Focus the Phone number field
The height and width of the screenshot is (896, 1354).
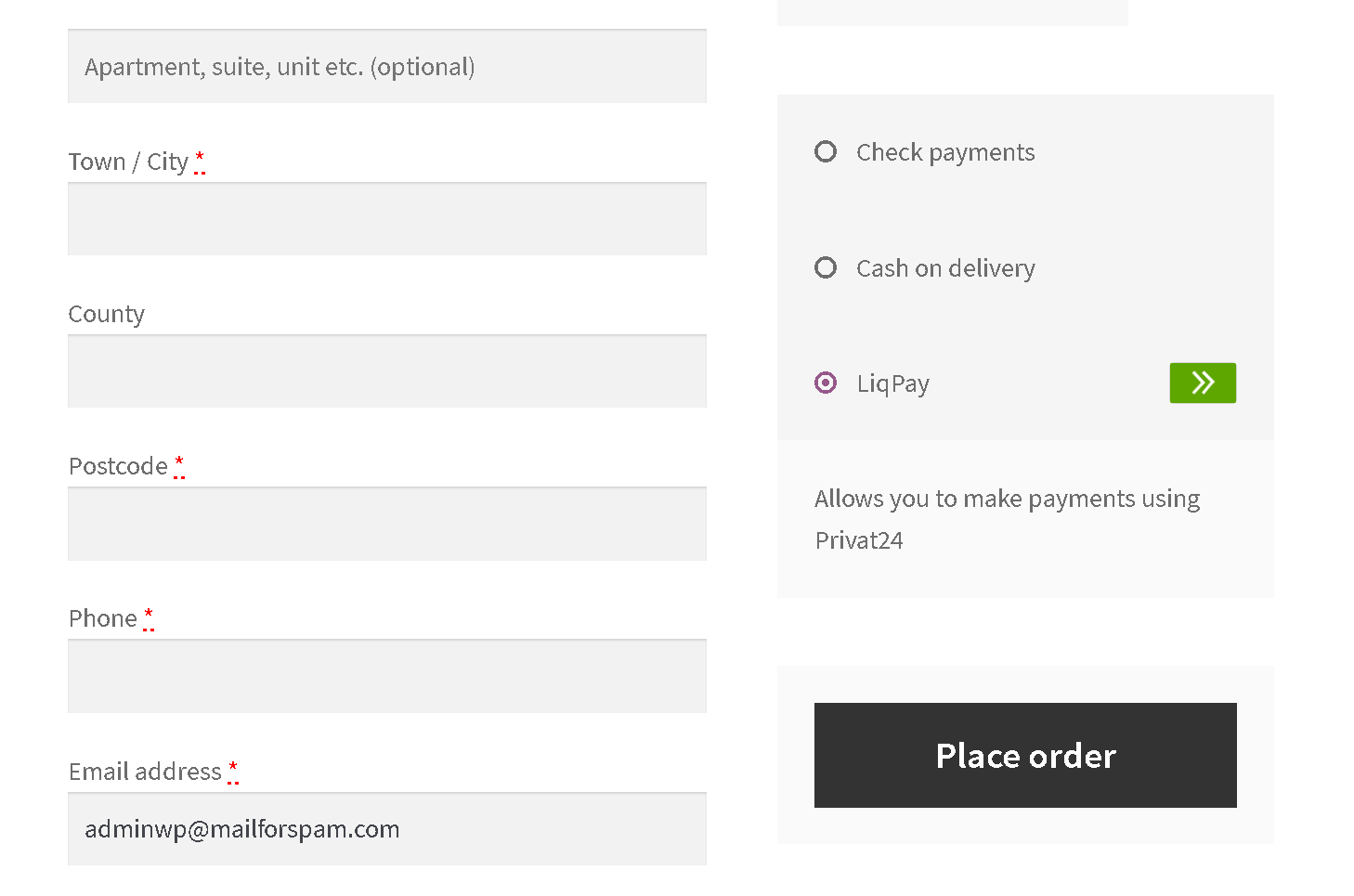[387, 676]
